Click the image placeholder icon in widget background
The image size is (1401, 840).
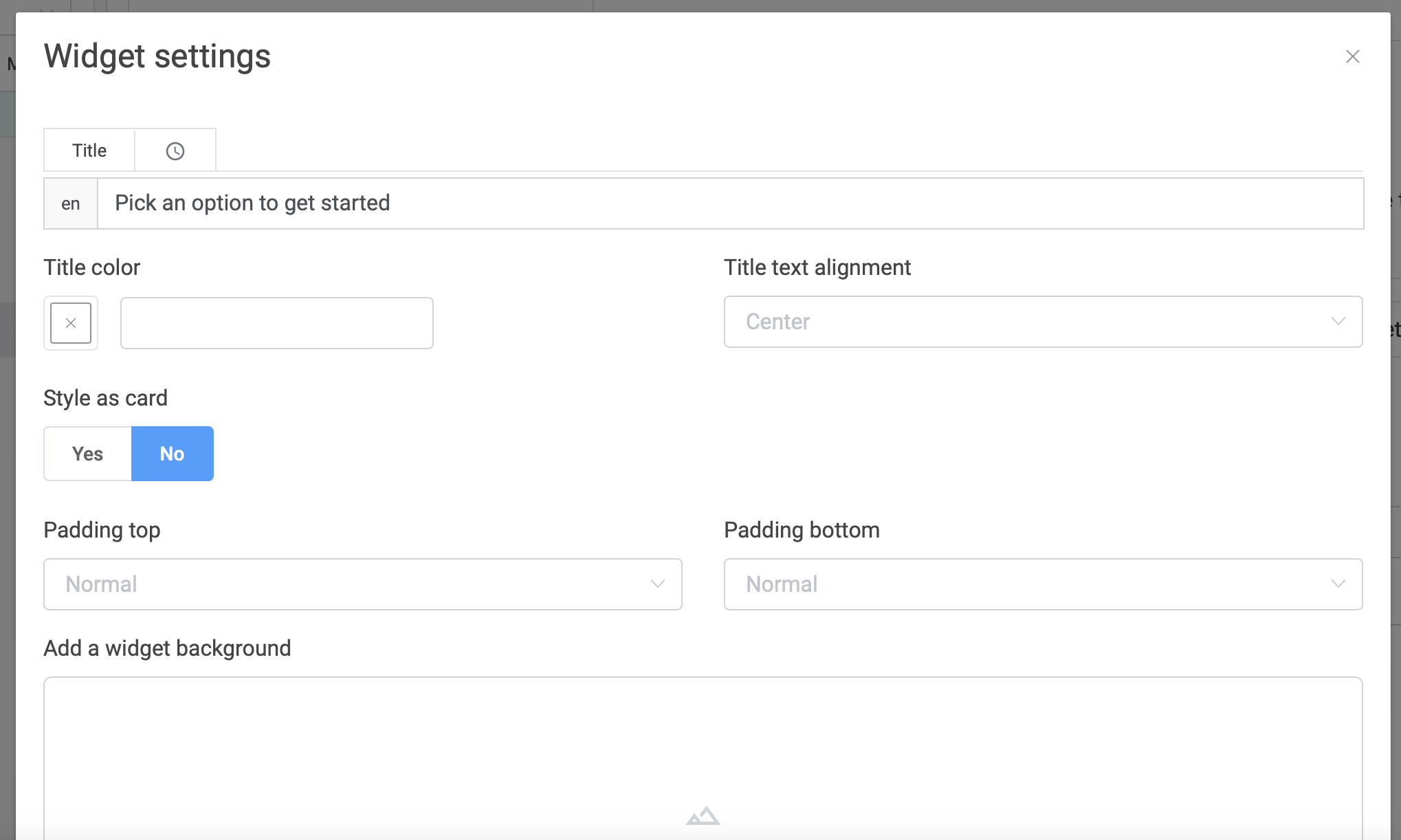point(703,816)
